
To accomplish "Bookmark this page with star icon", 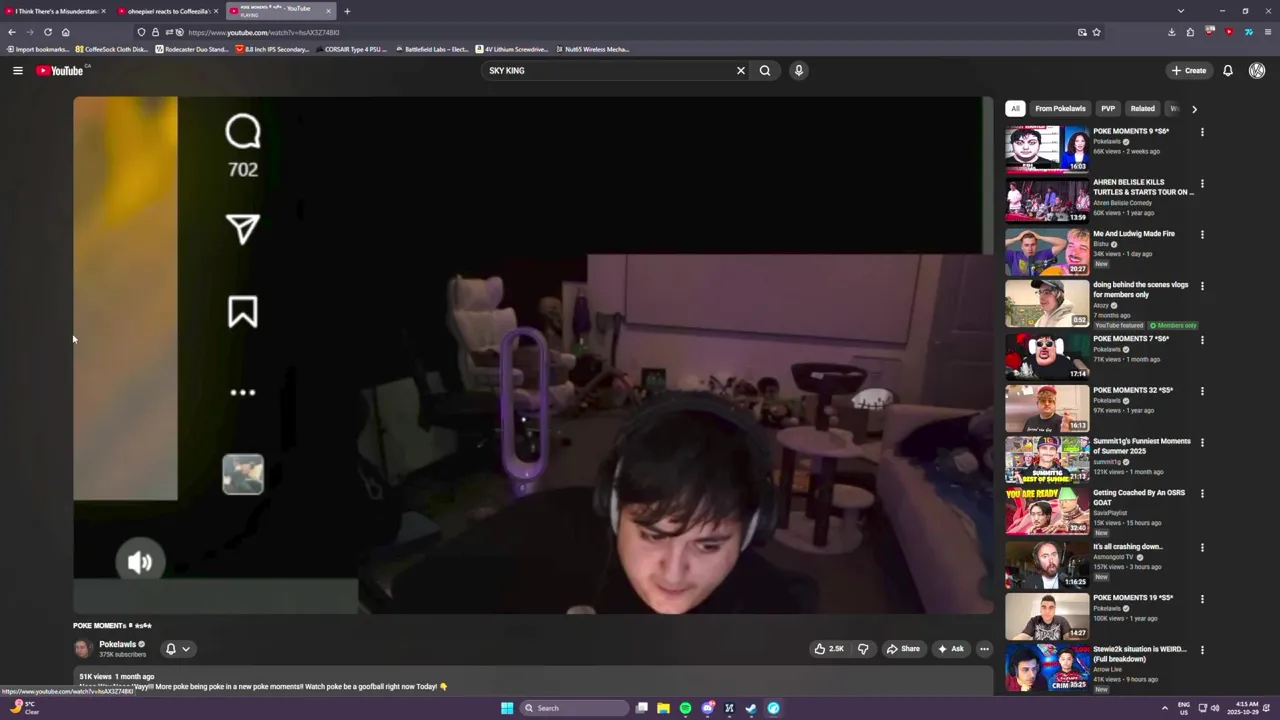I will 1097,32.
